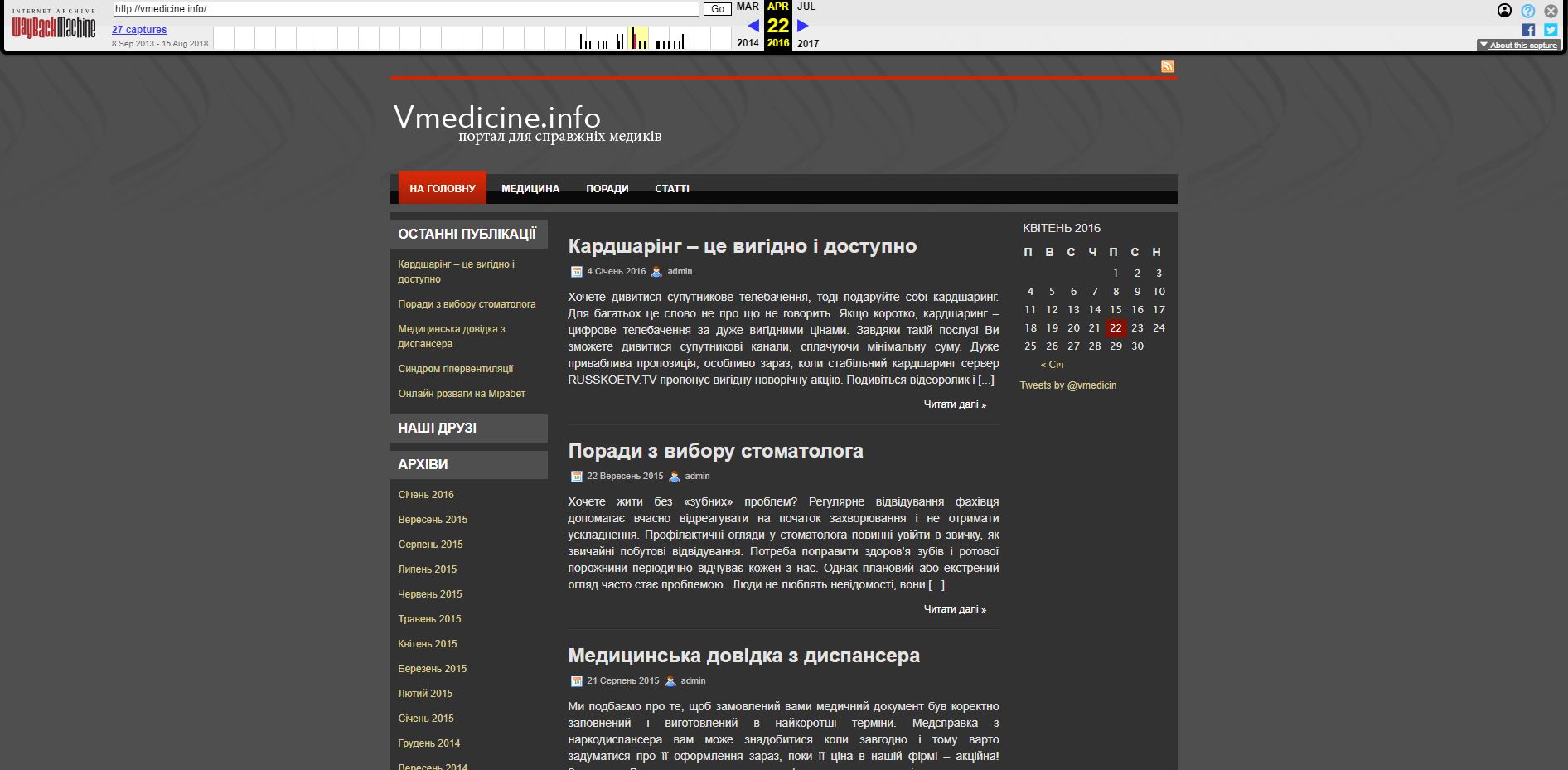The height and width of the screenshot is (770, 1568).
Task: Go to previous capture with left arrow
Action: pyautogui.click(x=753, y=26)
